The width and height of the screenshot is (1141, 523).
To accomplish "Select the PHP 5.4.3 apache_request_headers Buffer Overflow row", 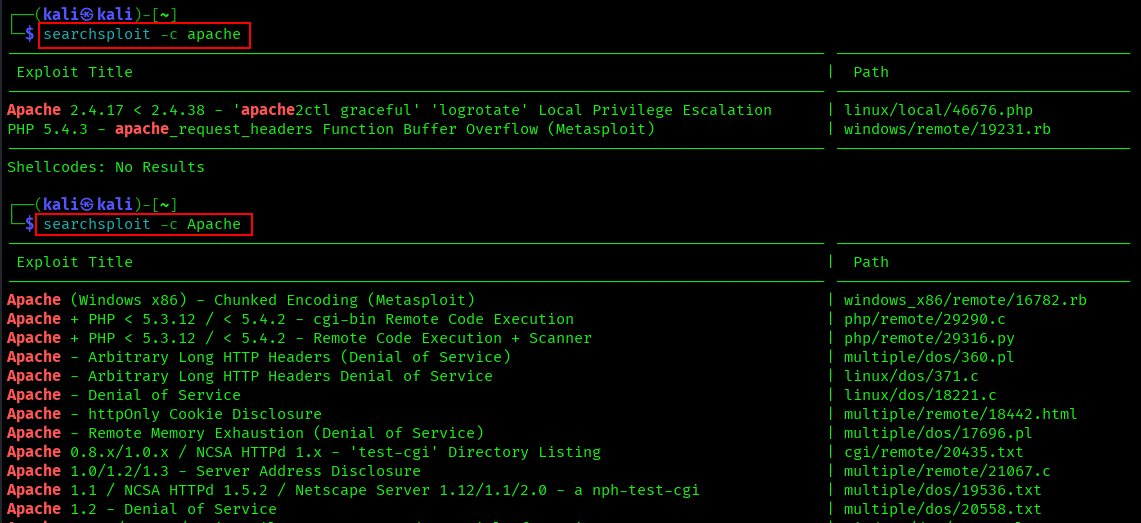I will tap(331, 129).
